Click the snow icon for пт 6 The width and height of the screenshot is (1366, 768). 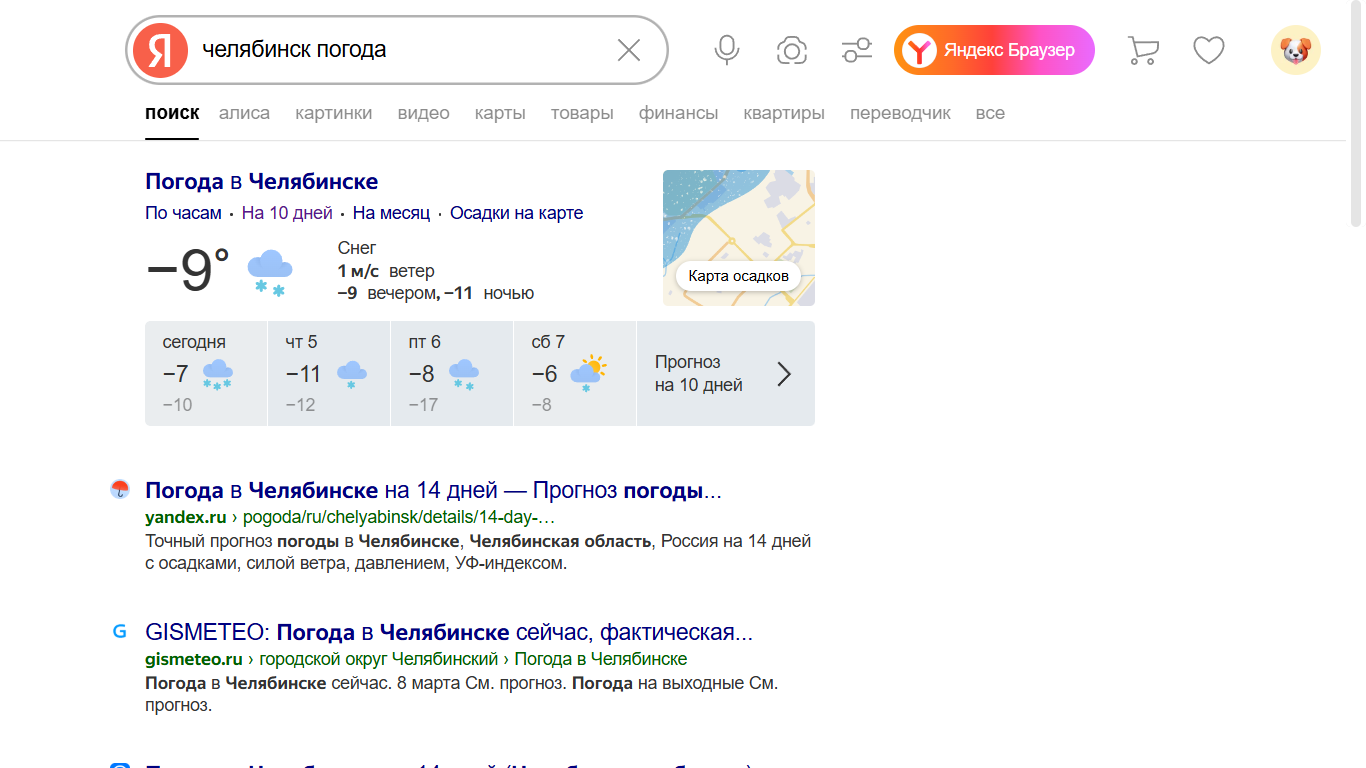[464, 375]
